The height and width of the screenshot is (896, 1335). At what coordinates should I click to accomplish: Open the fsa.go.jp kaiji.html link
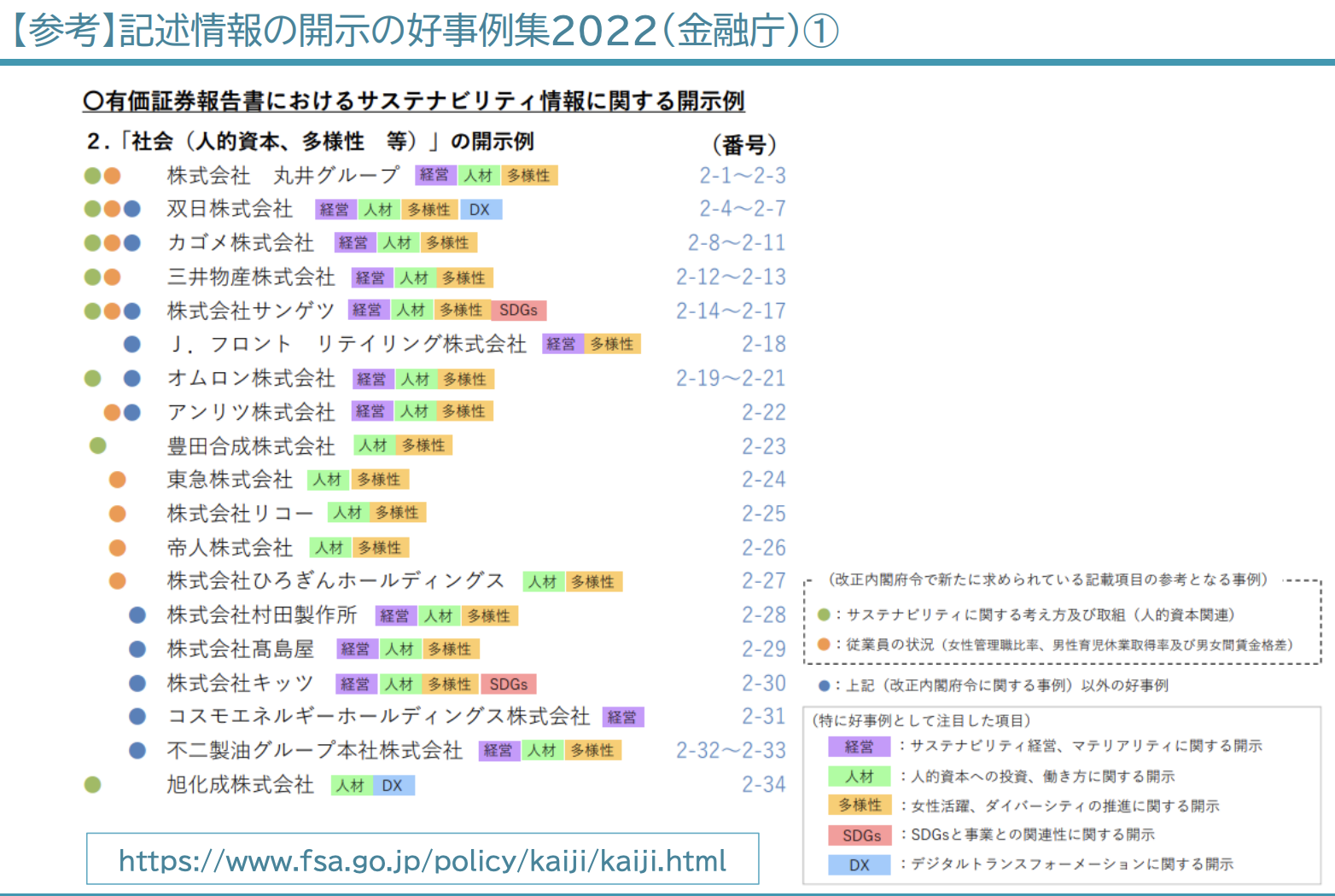423,860
